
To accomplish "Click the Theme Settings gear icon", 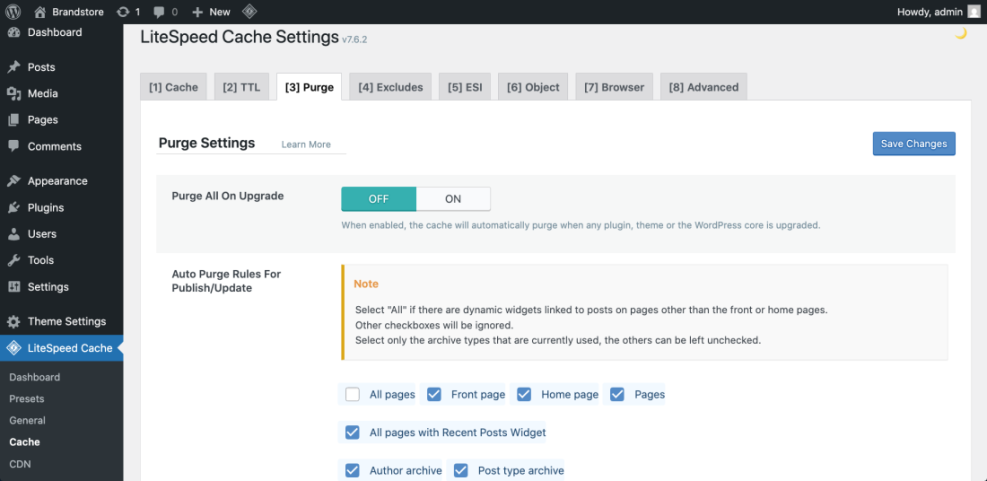I will click(x=14, y=322).
